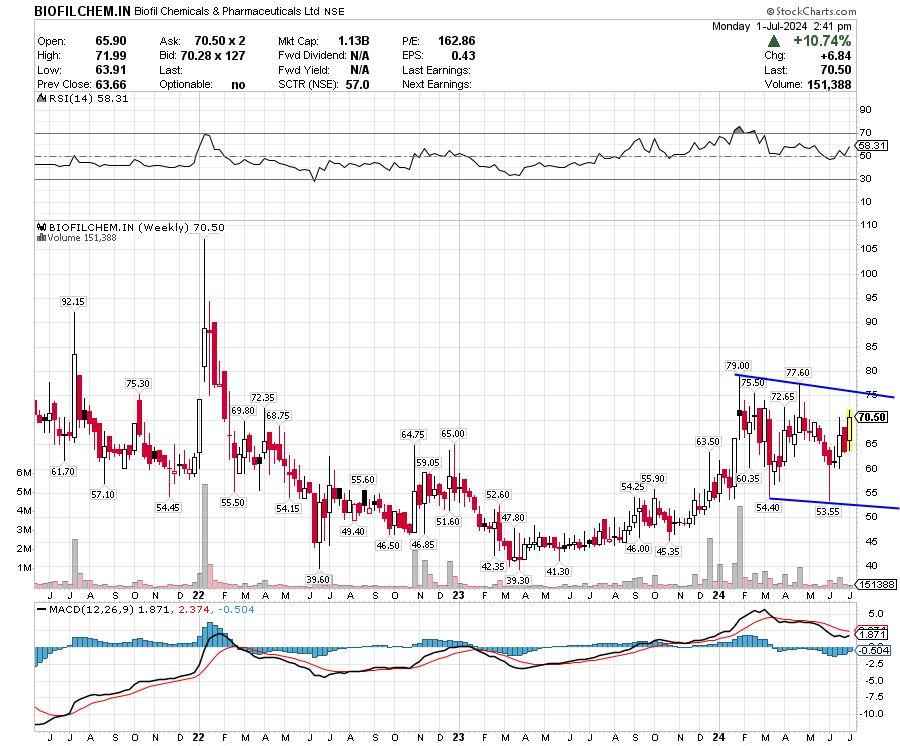
Task: Click the MACD histogram tag -0.504
Action: (x=873, y=650)
